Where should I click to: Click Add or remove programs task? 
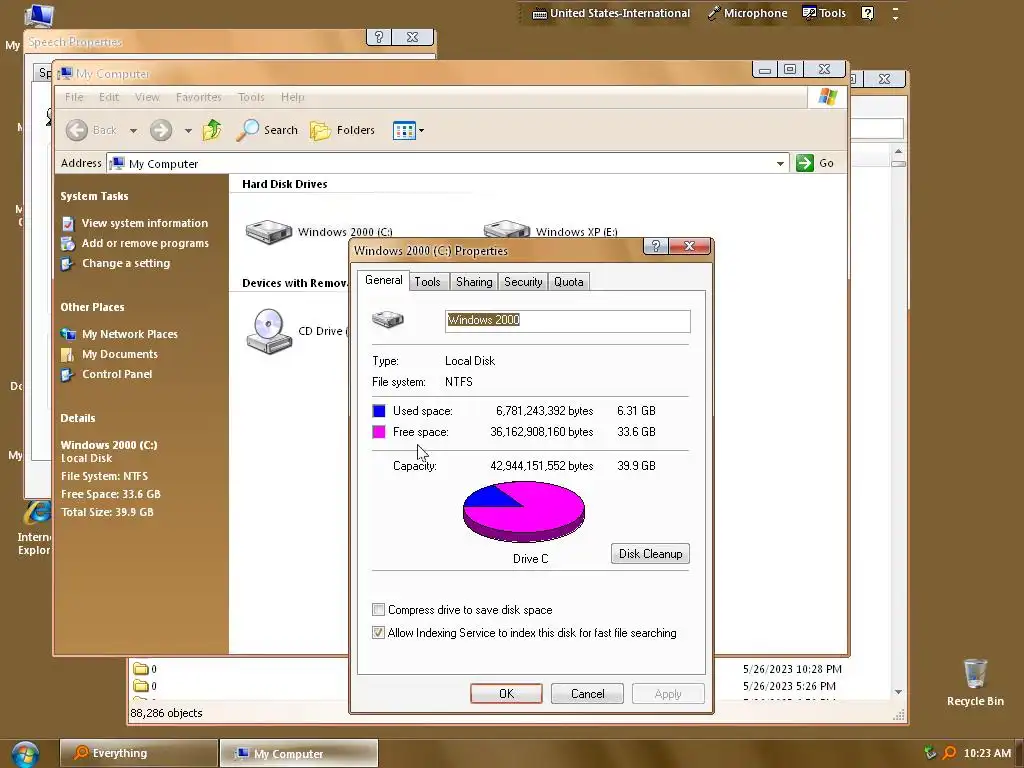tap(145, 244)
